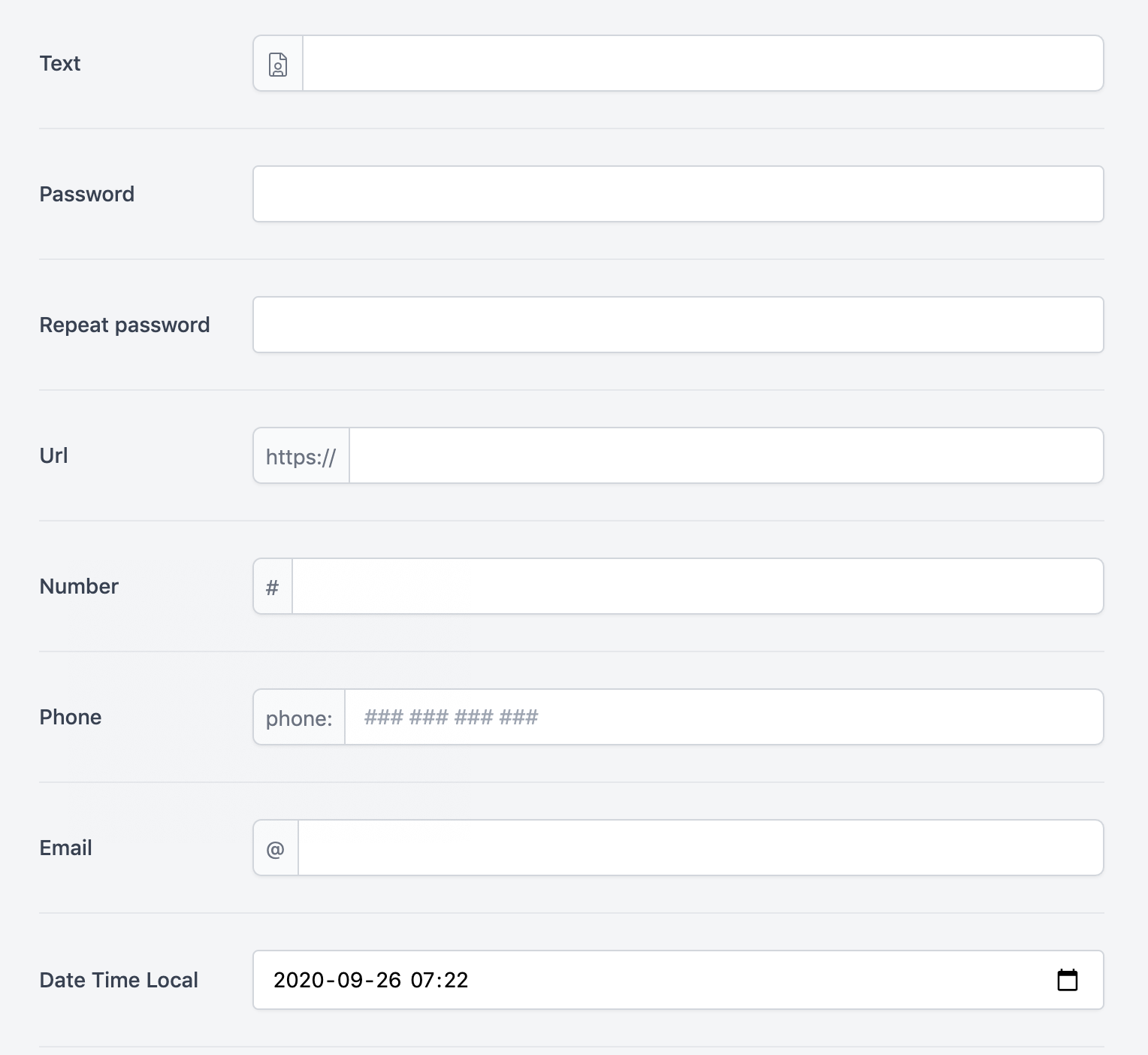This screenshot has height=1055, width=1148.
Task: Click the Repeat password label
Action: 125,325
